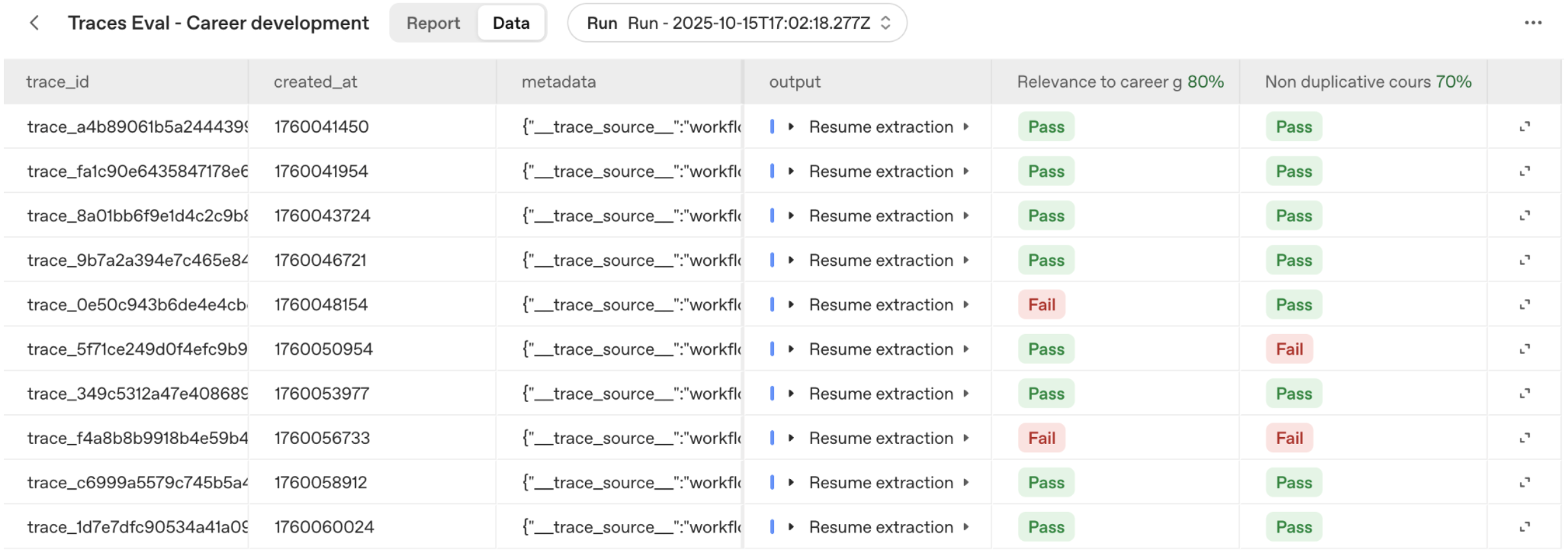
Task: Open expand icon for the 1760041954 row
Action: pos(1524,171)
